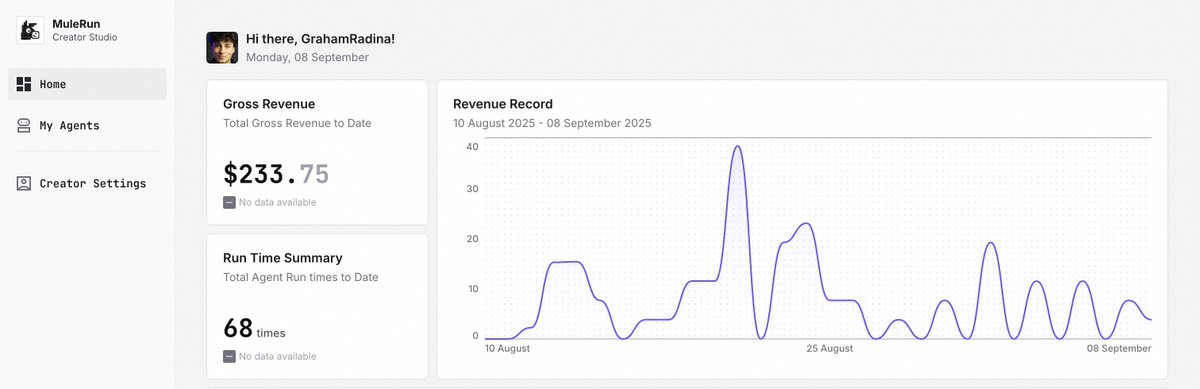Image resolution: width=1200 pixels, height=389 pixels.
Task: Open the My Agents menu item
Action: coord(87,126)
